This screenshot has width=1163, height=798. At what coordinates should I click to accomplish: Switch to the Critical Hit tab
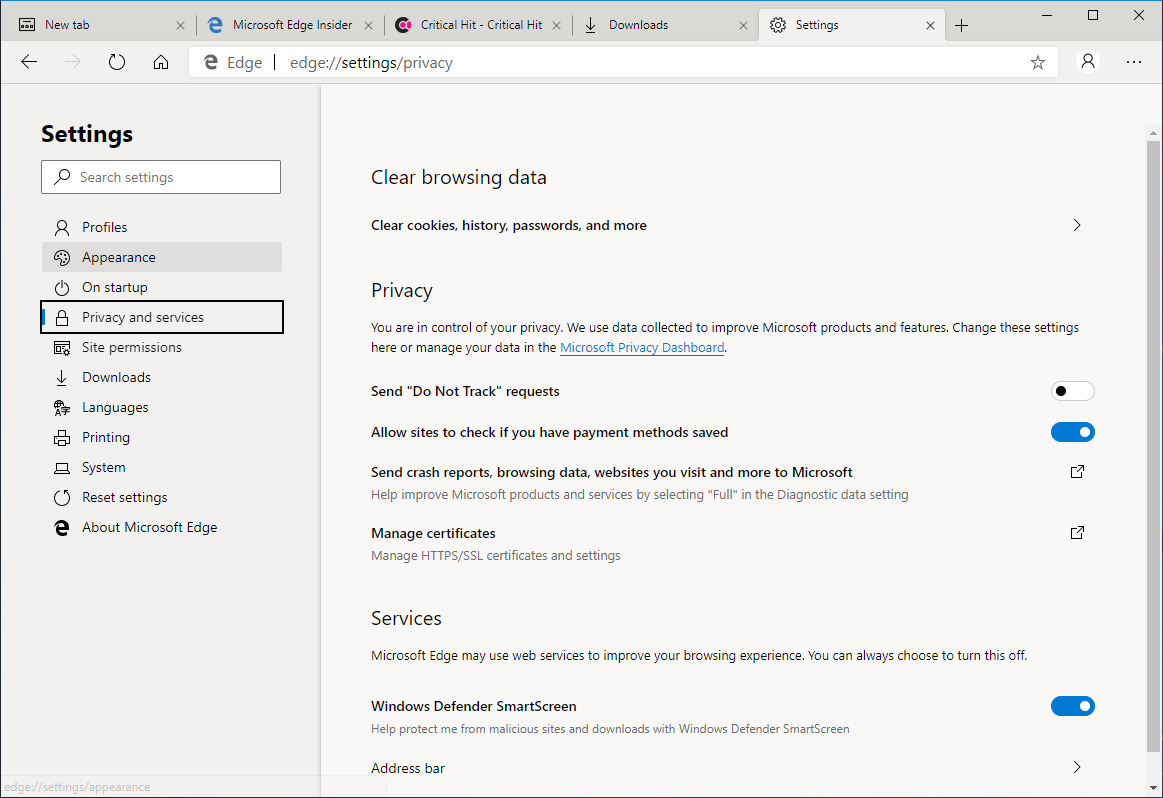(475, 25)
